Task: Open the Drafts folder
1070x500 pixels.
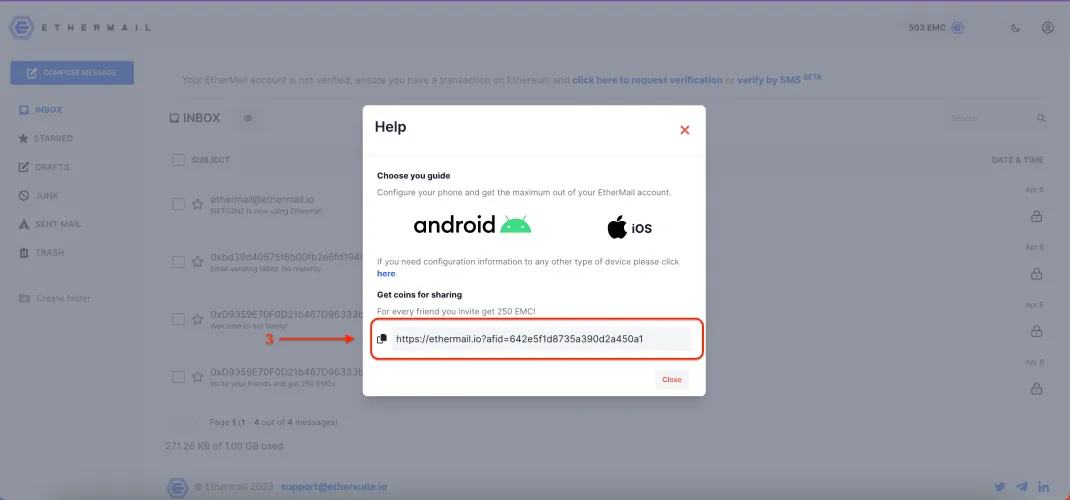Action: click(x=44, y=167)
